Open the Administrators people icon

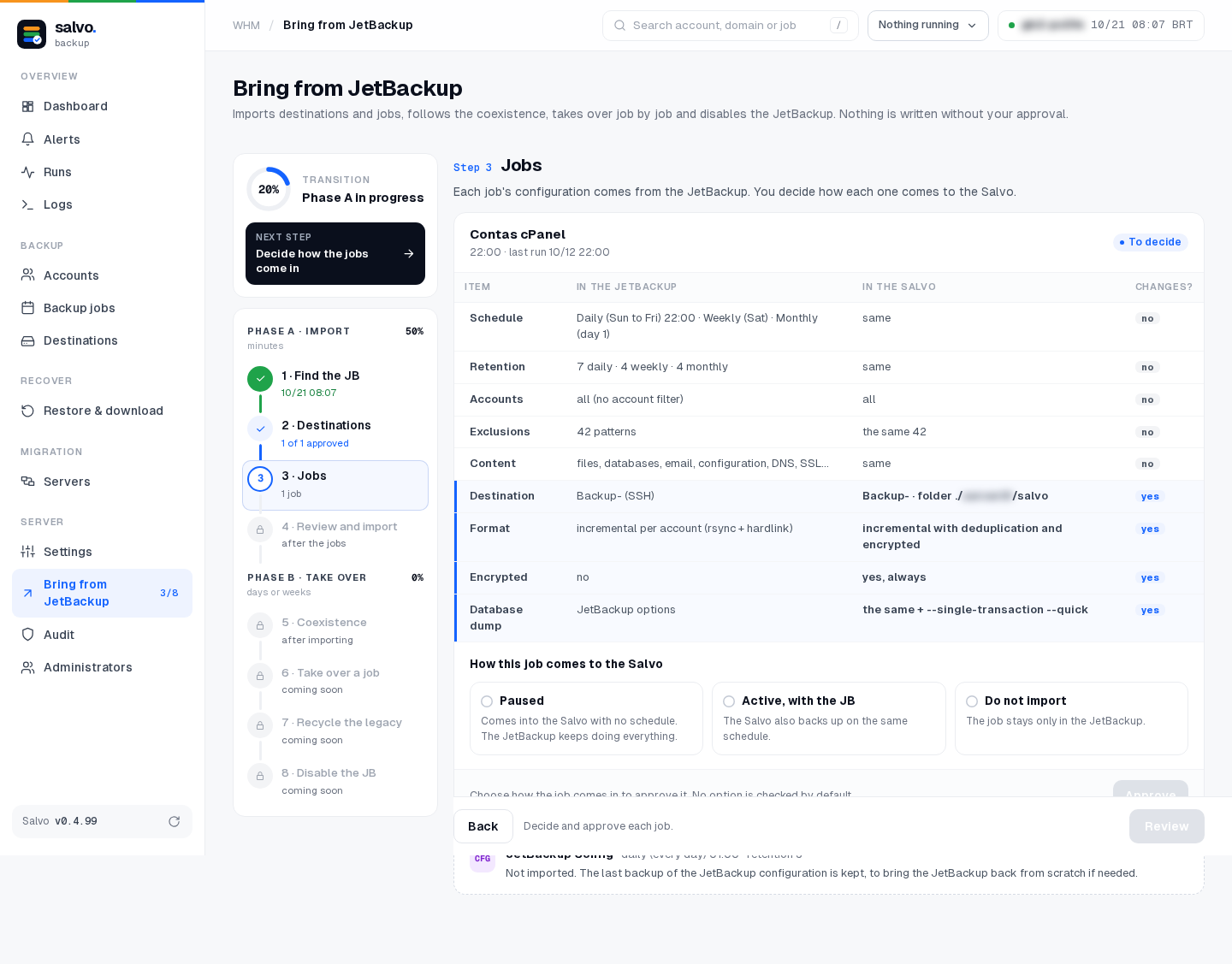[x=28, y=667]
